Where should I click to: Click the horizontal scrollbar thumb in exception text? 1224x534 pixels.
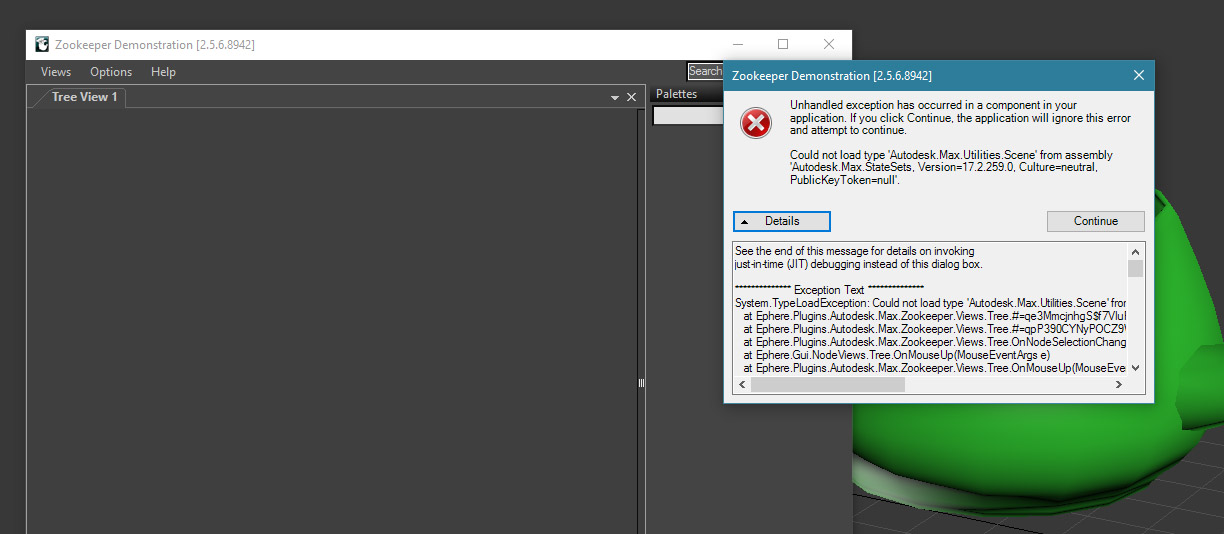pos(828,385)
